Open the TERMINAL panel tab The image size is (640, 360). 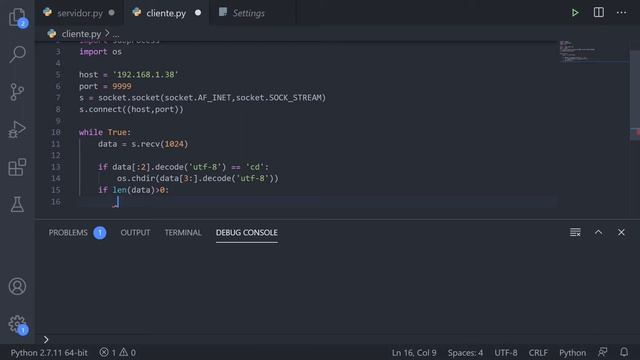[183, 233]
